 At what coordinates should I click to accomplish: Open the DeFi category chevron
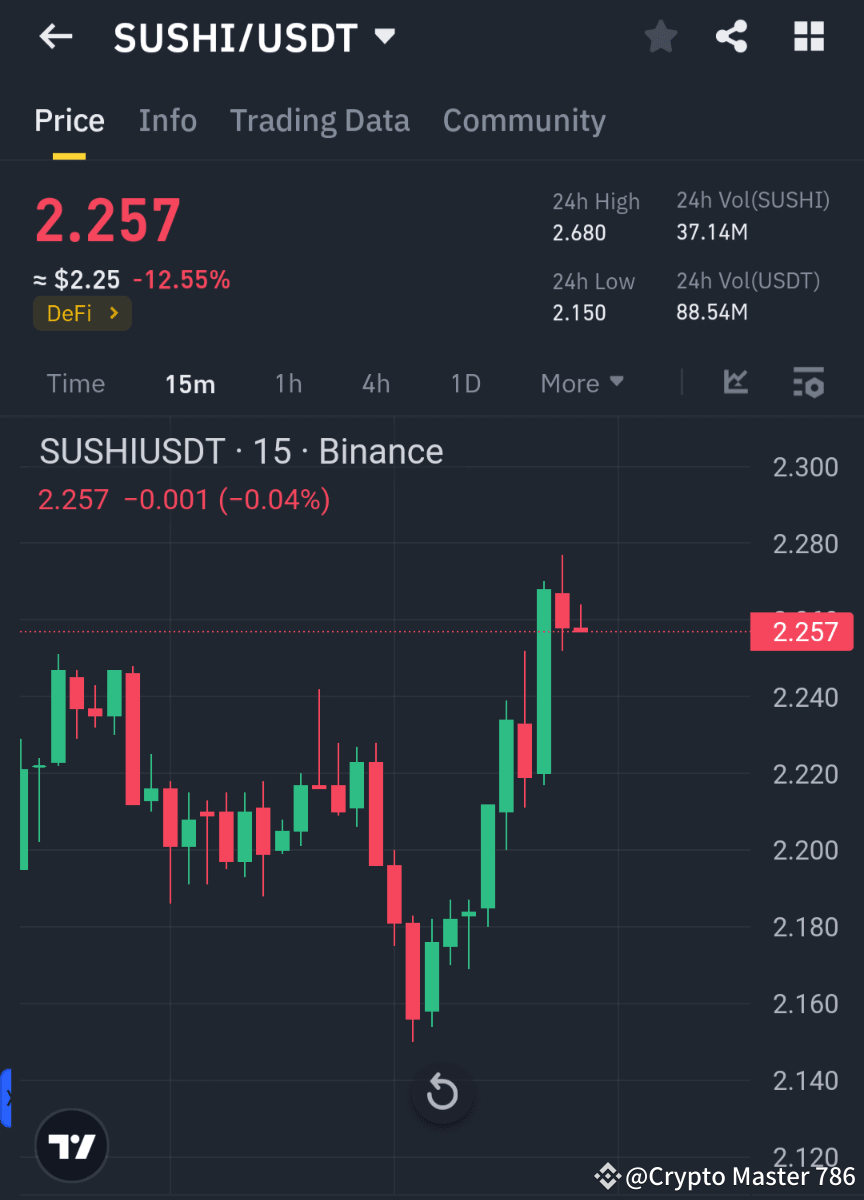(113, 312)
